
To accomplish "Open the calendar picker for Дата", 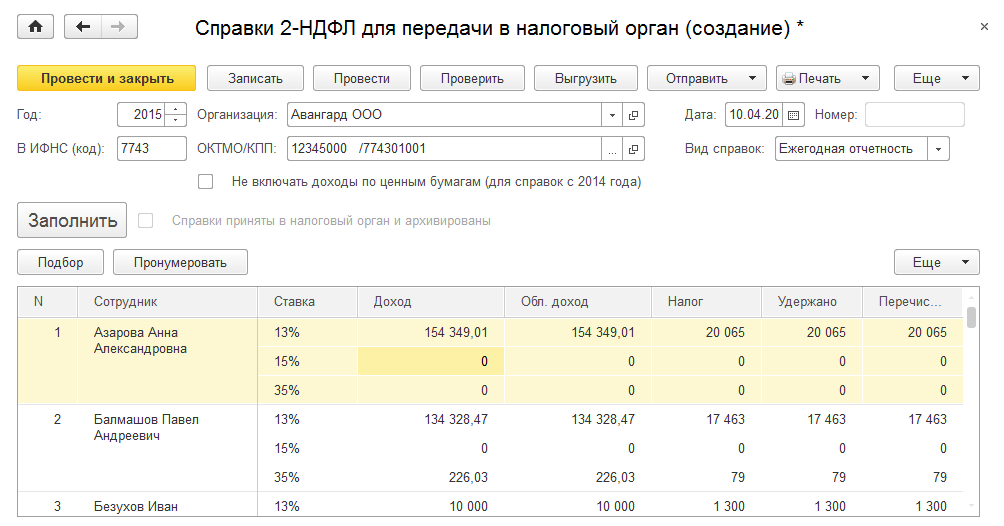I will click(793, 115).
